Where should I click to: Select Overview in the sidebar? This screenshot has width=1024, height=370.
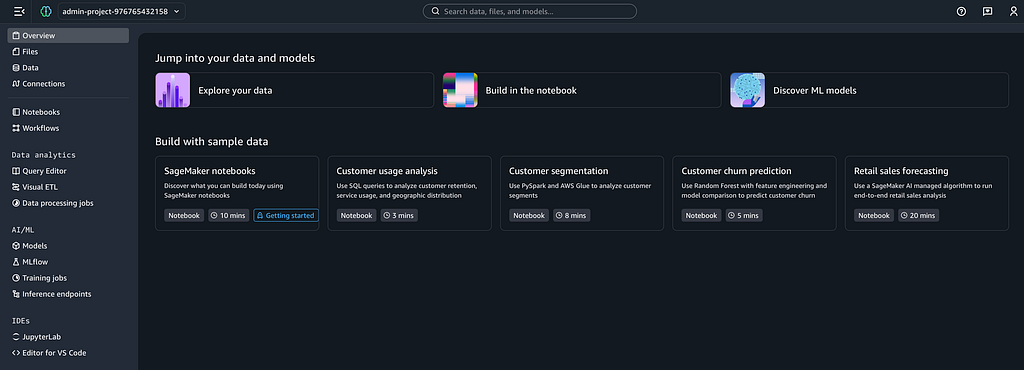68,36
